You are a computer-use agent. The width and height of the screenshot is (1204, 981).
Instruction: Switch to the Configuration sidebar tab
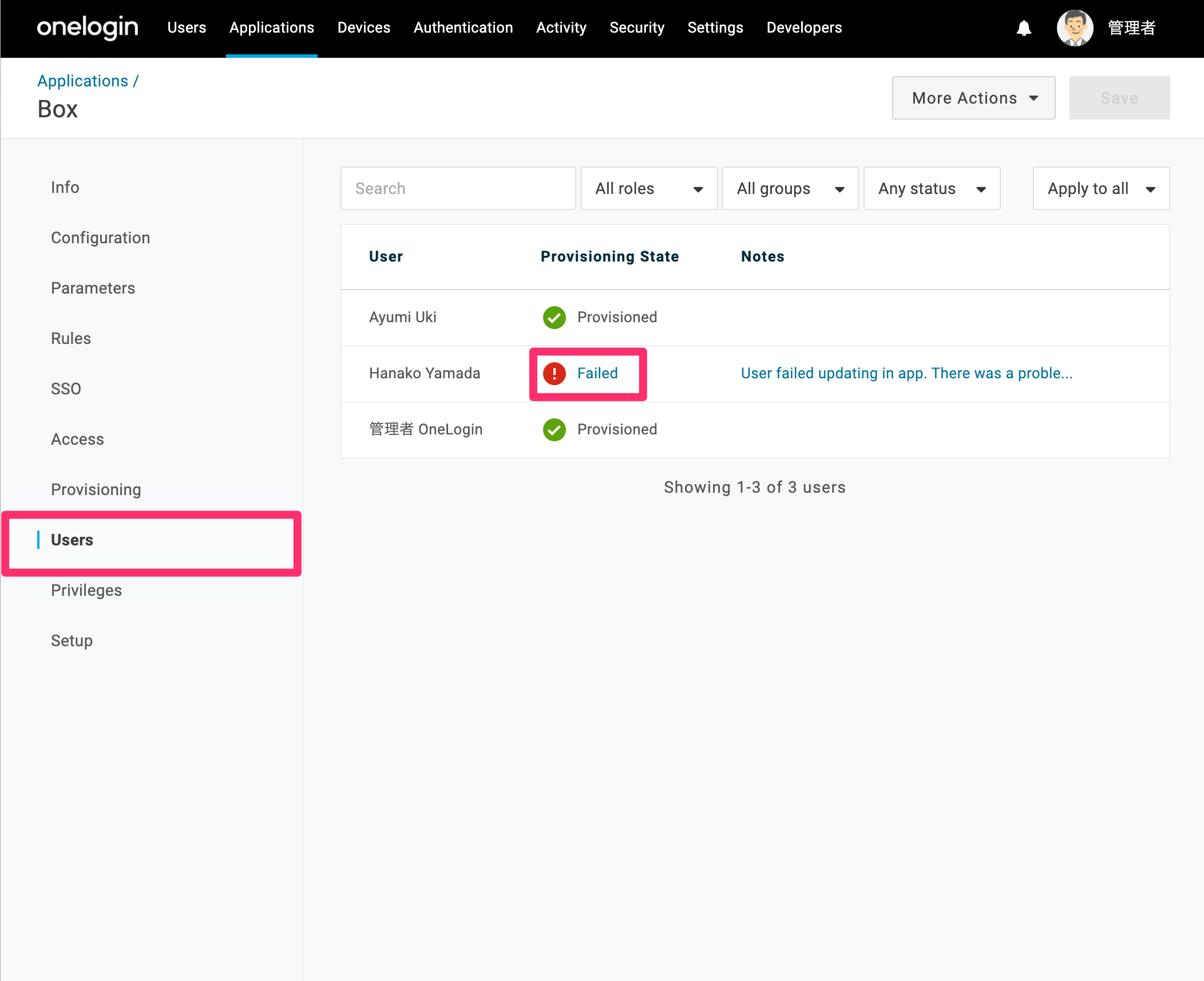click(x=100, y=238)
